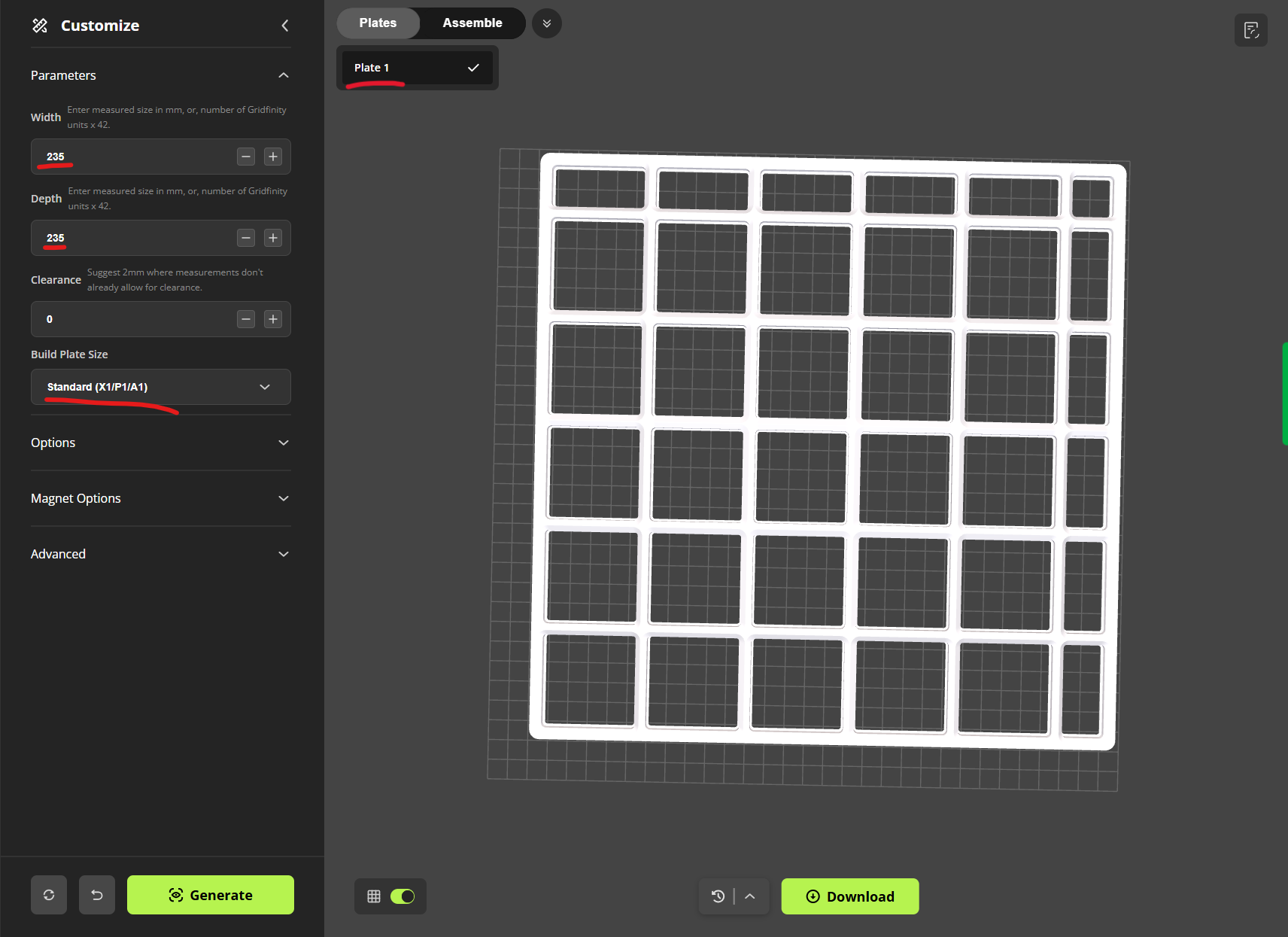The width and height of the screenshot is (1288, 937).
Task: Decrease Width value with the minus button
Action: click(x=246, y=157)
